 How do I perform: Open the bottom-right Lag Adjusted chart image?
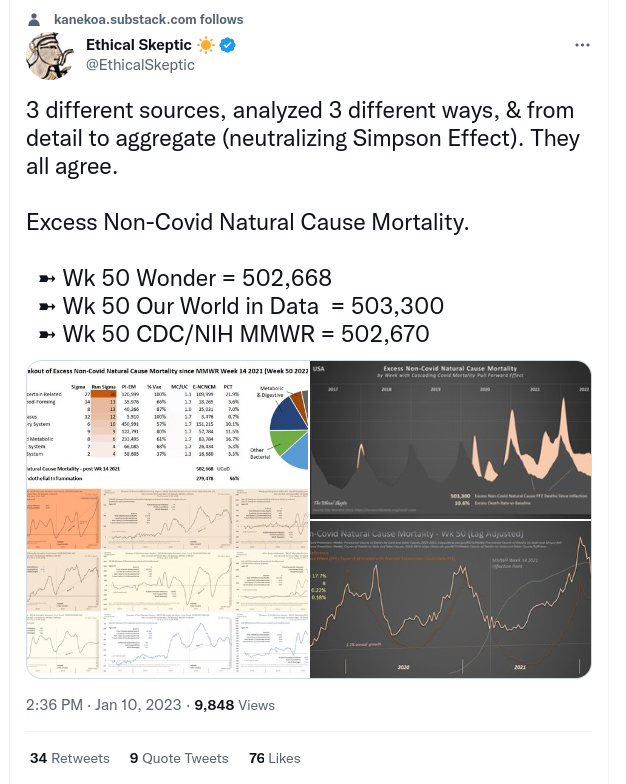pyautogui.click(x=451, y=598)
